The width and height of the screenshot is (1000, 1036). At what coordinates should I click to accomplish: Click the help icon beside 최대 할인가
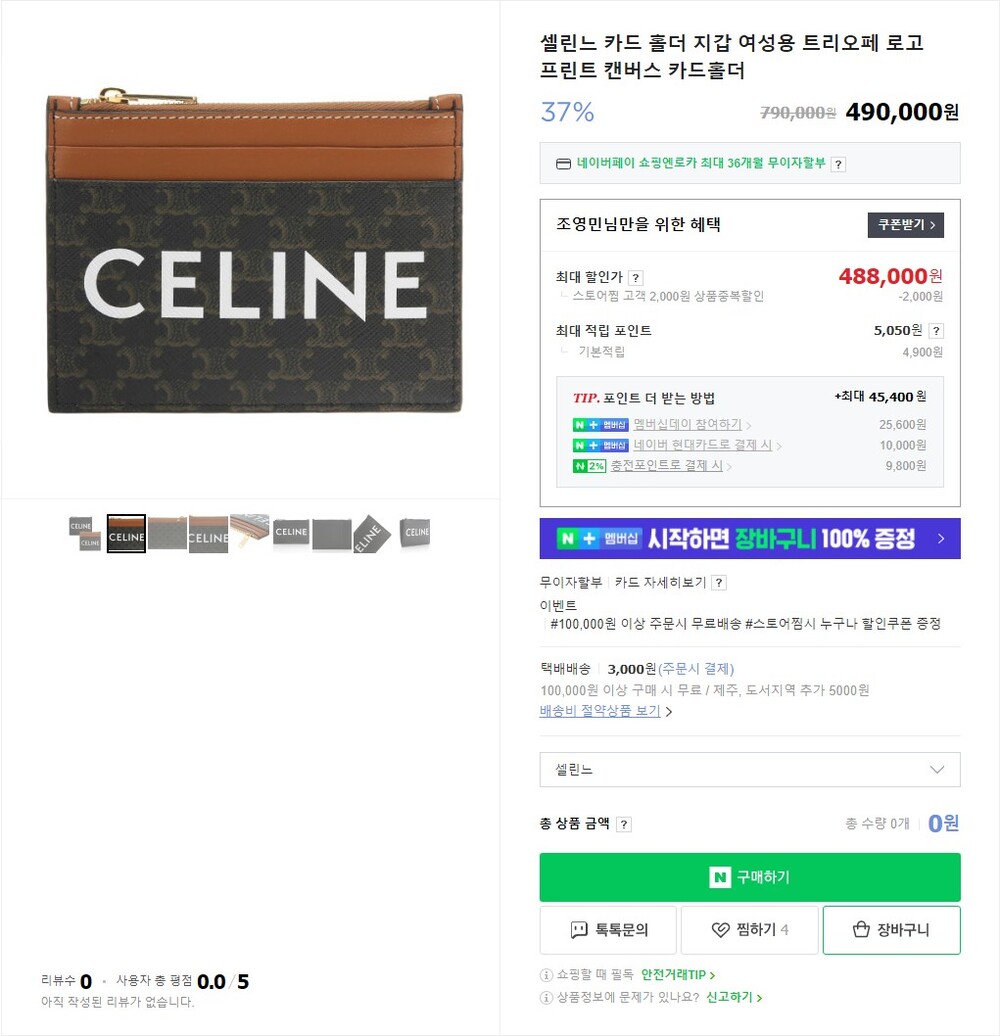636,278
